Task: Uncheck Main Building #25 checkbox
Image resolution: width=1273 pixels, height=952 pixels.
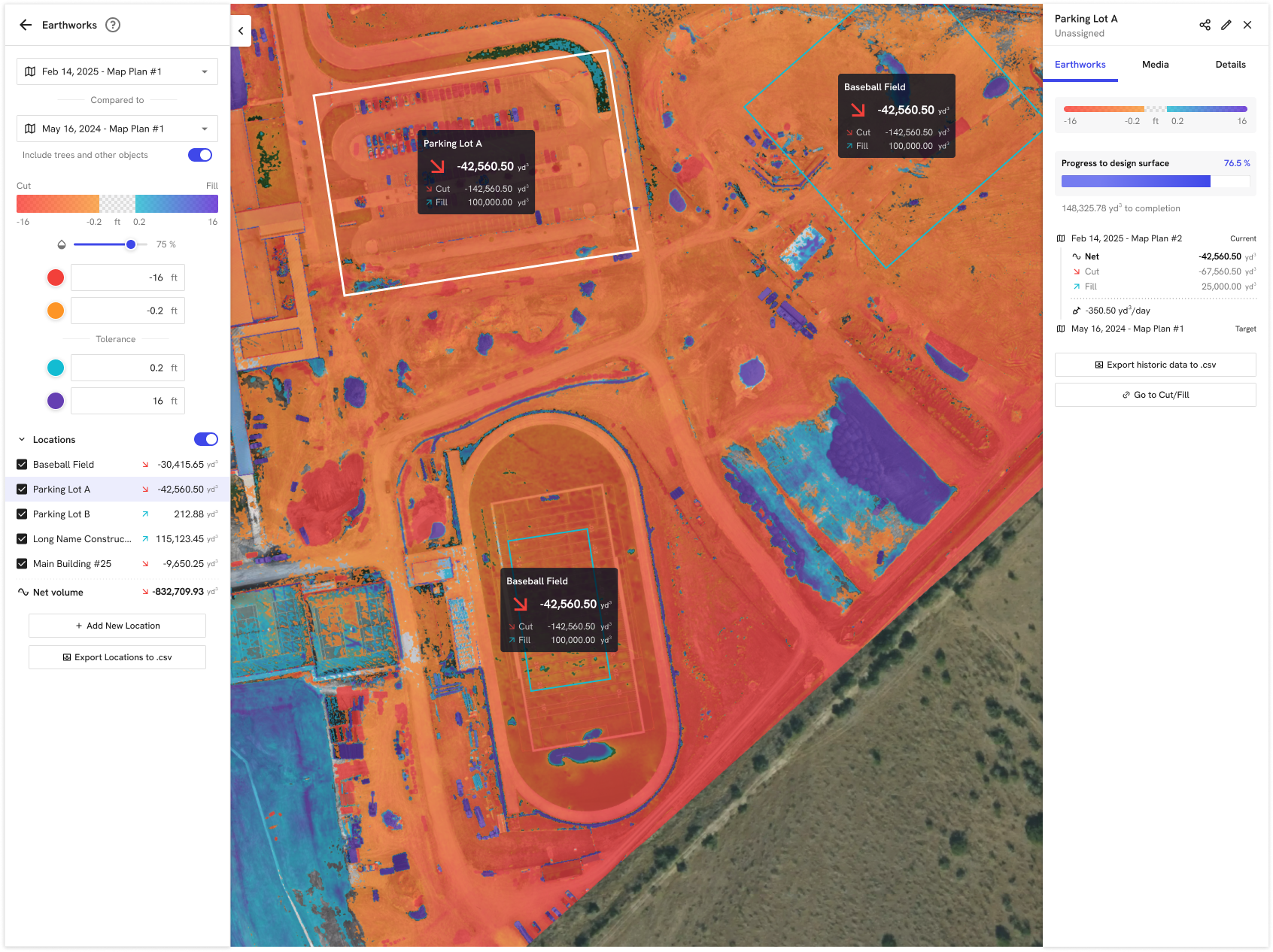Action: 22,564
